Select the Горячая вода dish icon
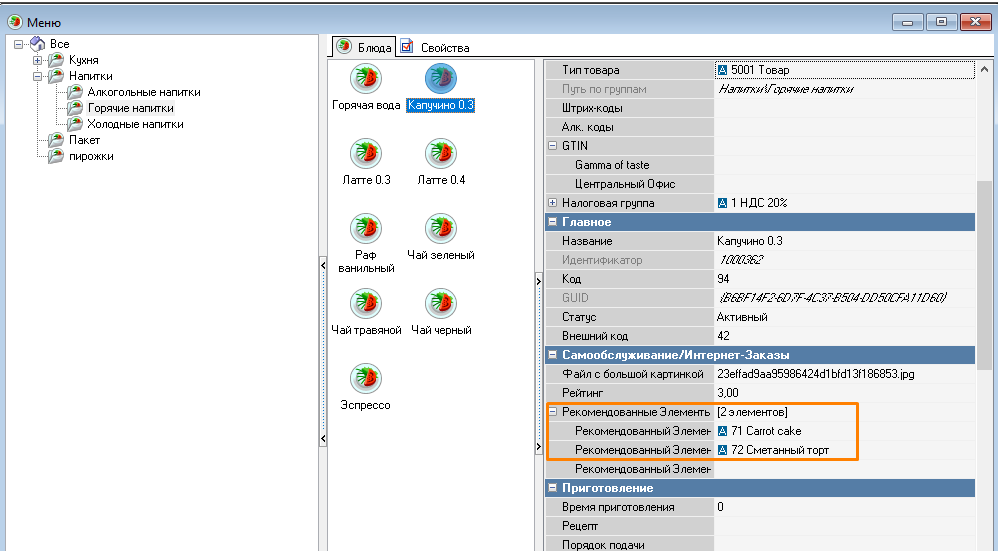This screenshot has height=551, width=998. click(366, 79)
